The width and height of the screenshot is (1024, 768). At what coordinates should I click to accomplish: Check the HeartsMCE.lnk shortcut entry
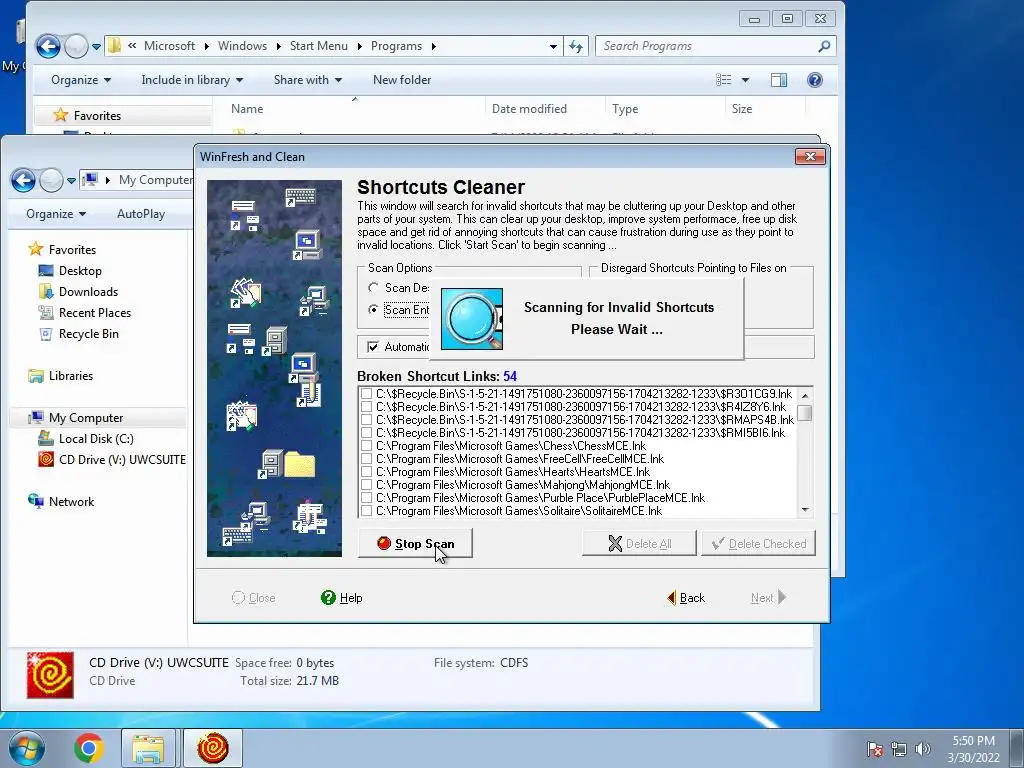click(x=366, y=472)
